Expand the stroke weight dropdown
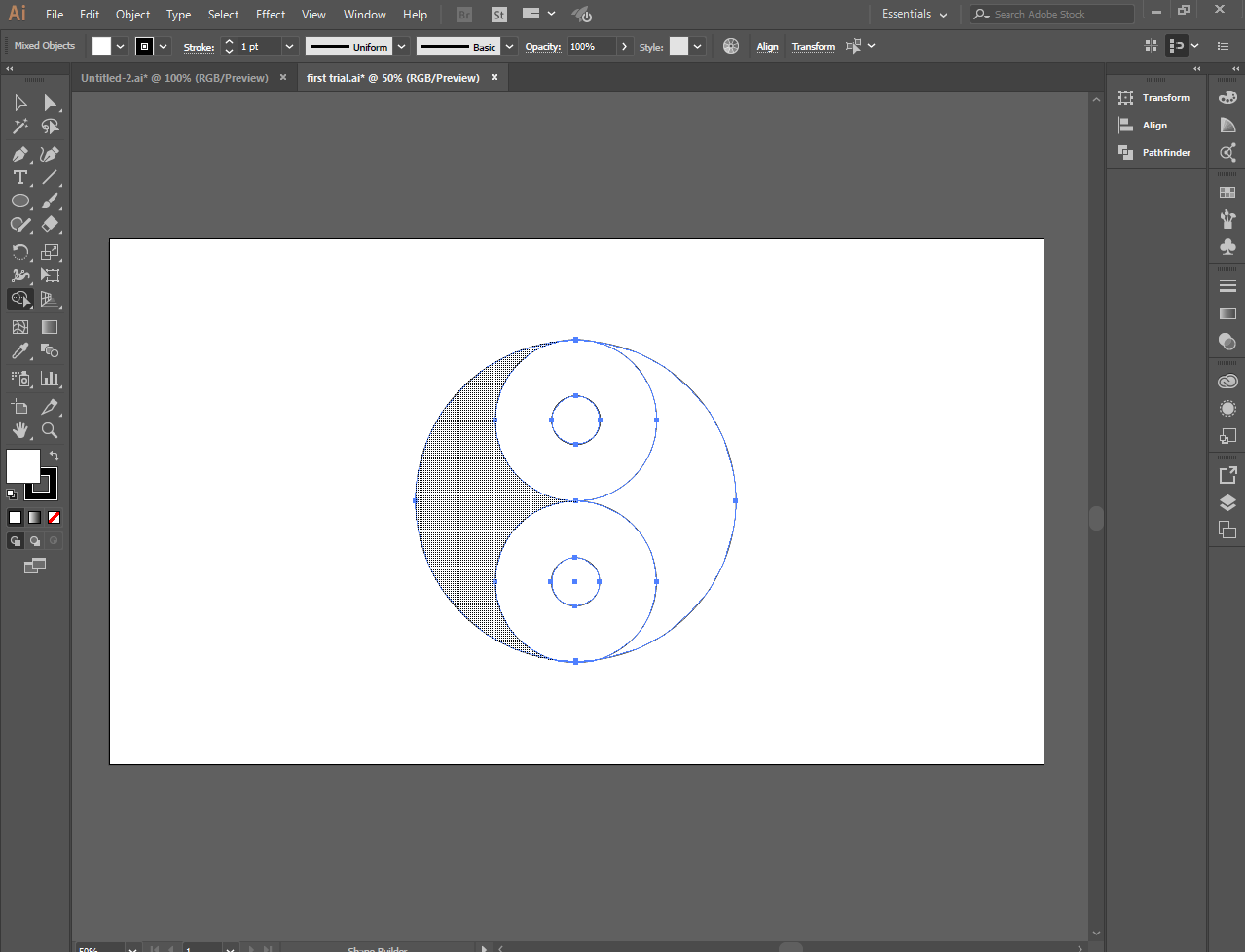Screen dimensions: 1245x952 pyautogui.click(x=289, y=47)
